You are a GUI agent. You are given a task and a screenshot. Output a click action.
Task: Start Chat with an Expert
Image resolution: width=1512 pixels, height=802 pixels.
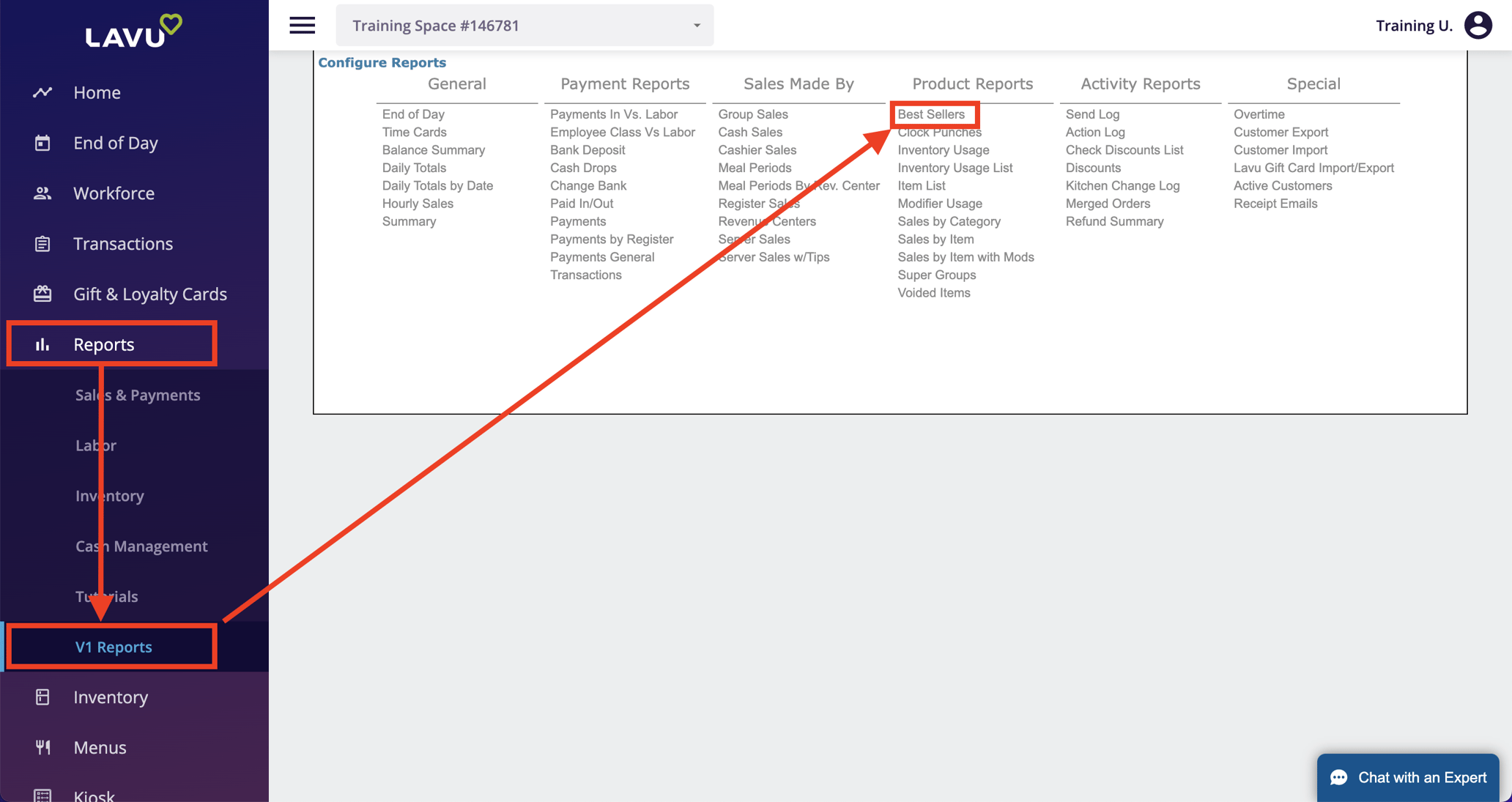click(x=1408, y=777)
